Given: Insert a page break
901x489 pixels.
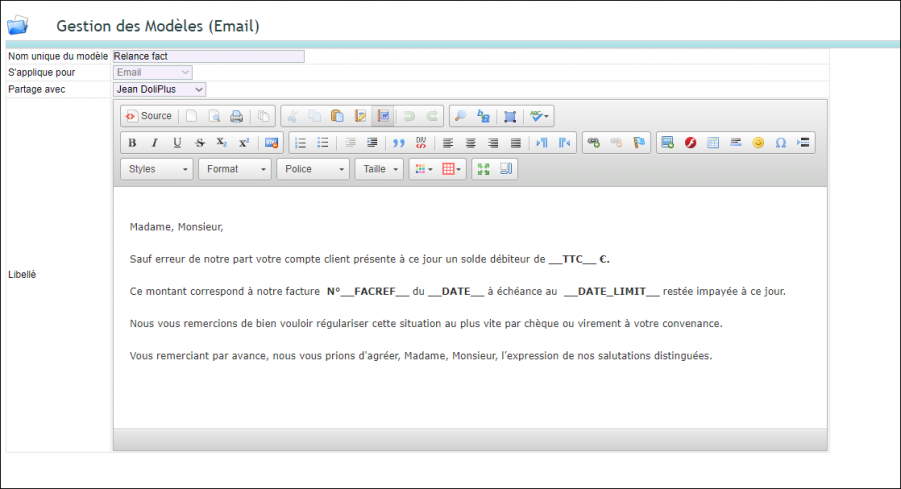Looking at the screenshot, I should pos(803,143).
